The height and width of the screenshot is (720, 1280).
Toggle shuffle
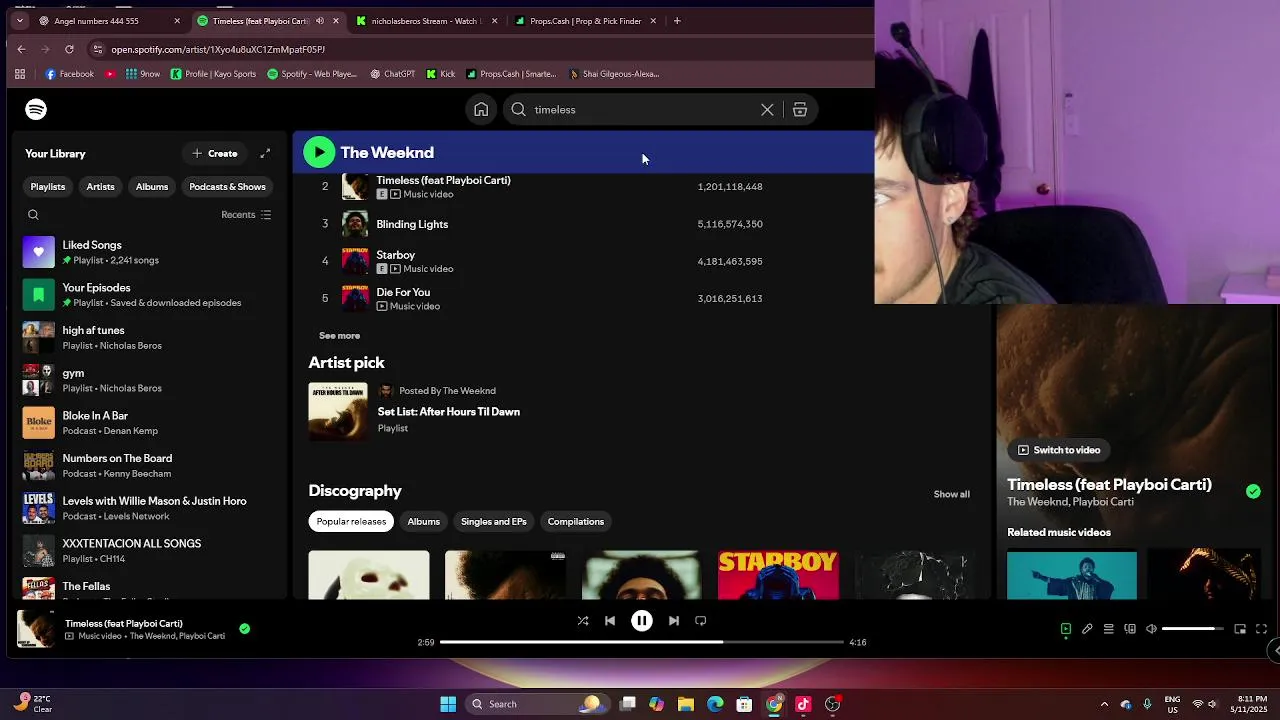pyautogui.click(x=583, y=621)
